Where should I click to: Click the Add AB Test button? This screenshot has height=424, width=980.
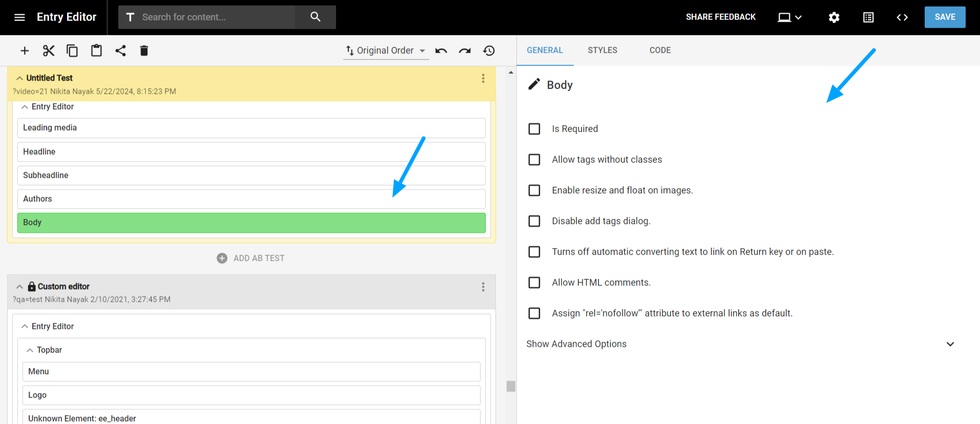250,258
